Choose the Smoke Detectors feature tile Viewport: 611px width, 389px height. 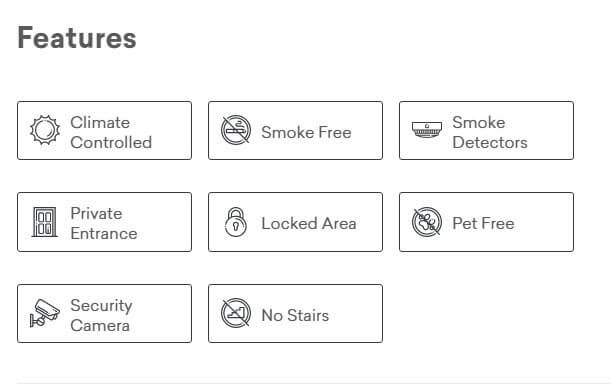point(486,131)
